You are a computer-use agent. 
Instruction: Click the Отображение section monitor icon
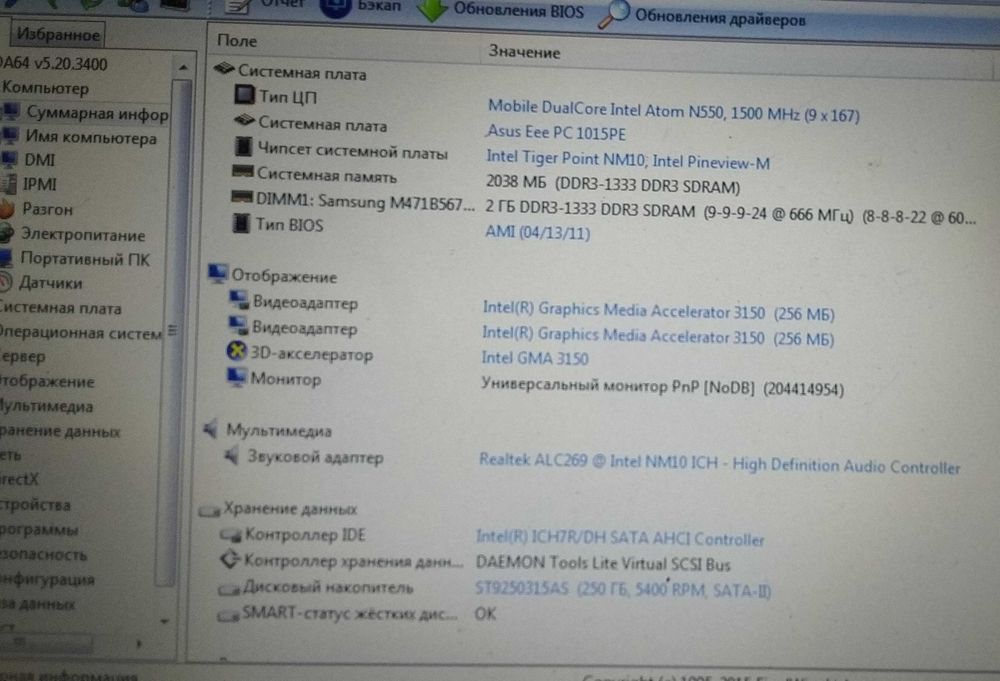click(217, 273)
